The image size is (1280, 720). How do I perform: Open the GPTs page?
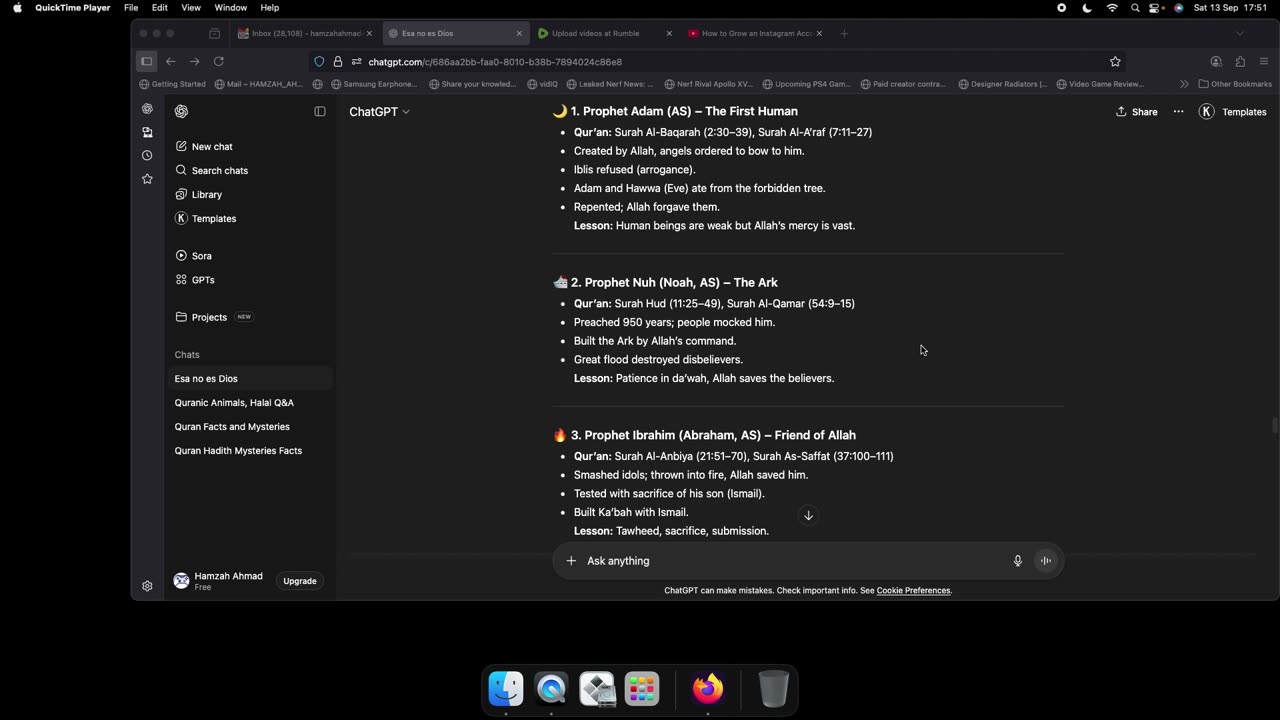[x=195, y=280]
